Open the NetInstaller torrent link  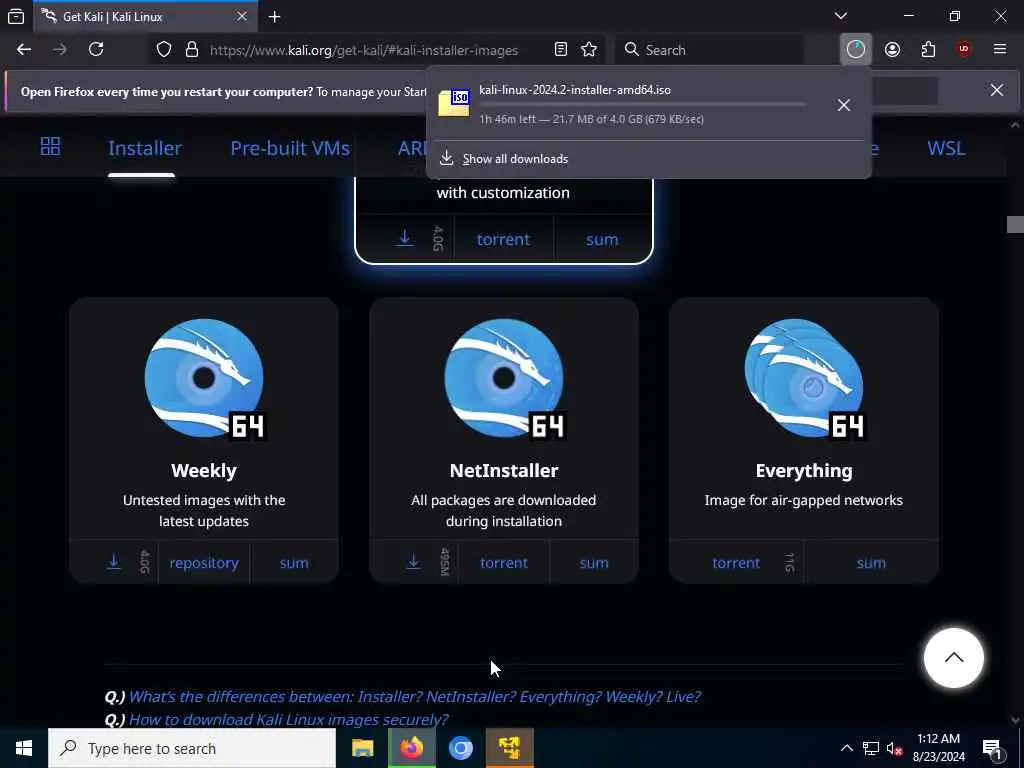pos(504,563)
